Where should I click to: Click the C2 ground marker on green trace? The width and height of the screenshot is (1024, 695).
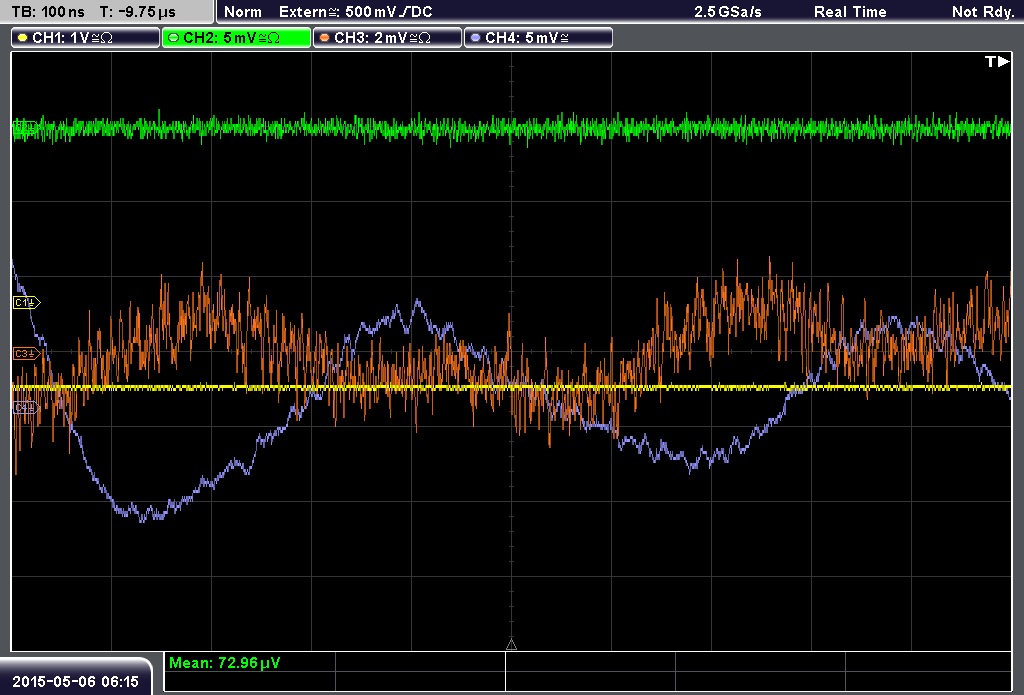26,126
